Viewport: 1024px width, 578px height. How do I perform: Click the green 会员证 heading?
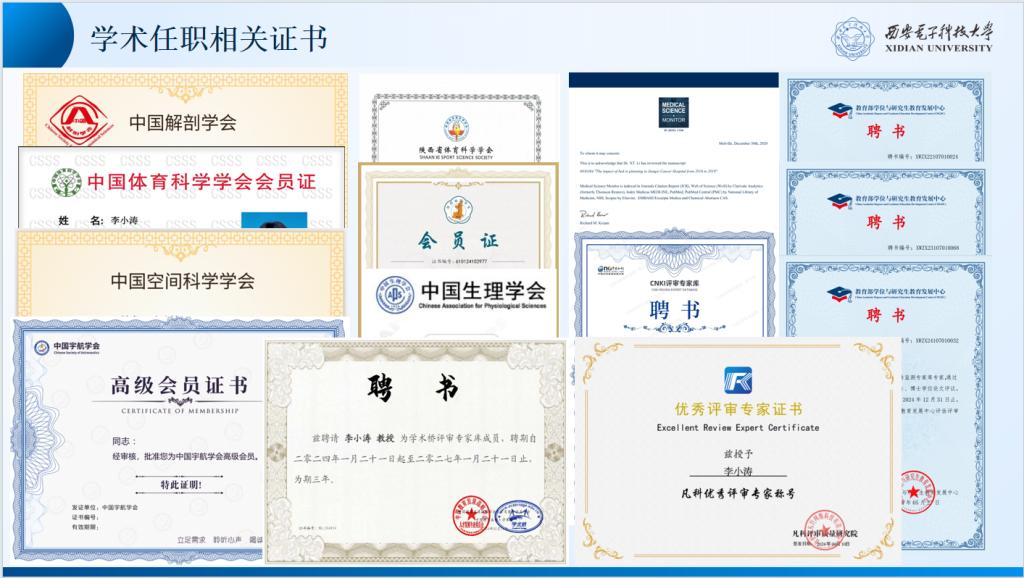(458, 241)
